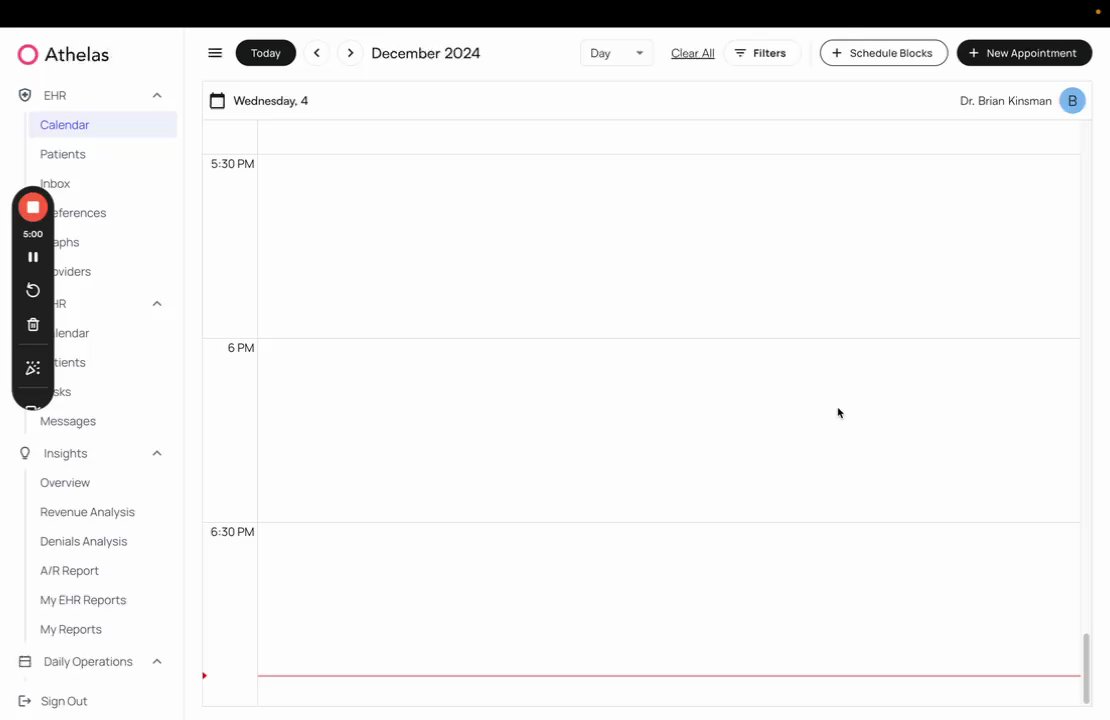Click New Appointment button
The image size is (1110, 720).
1024,53
